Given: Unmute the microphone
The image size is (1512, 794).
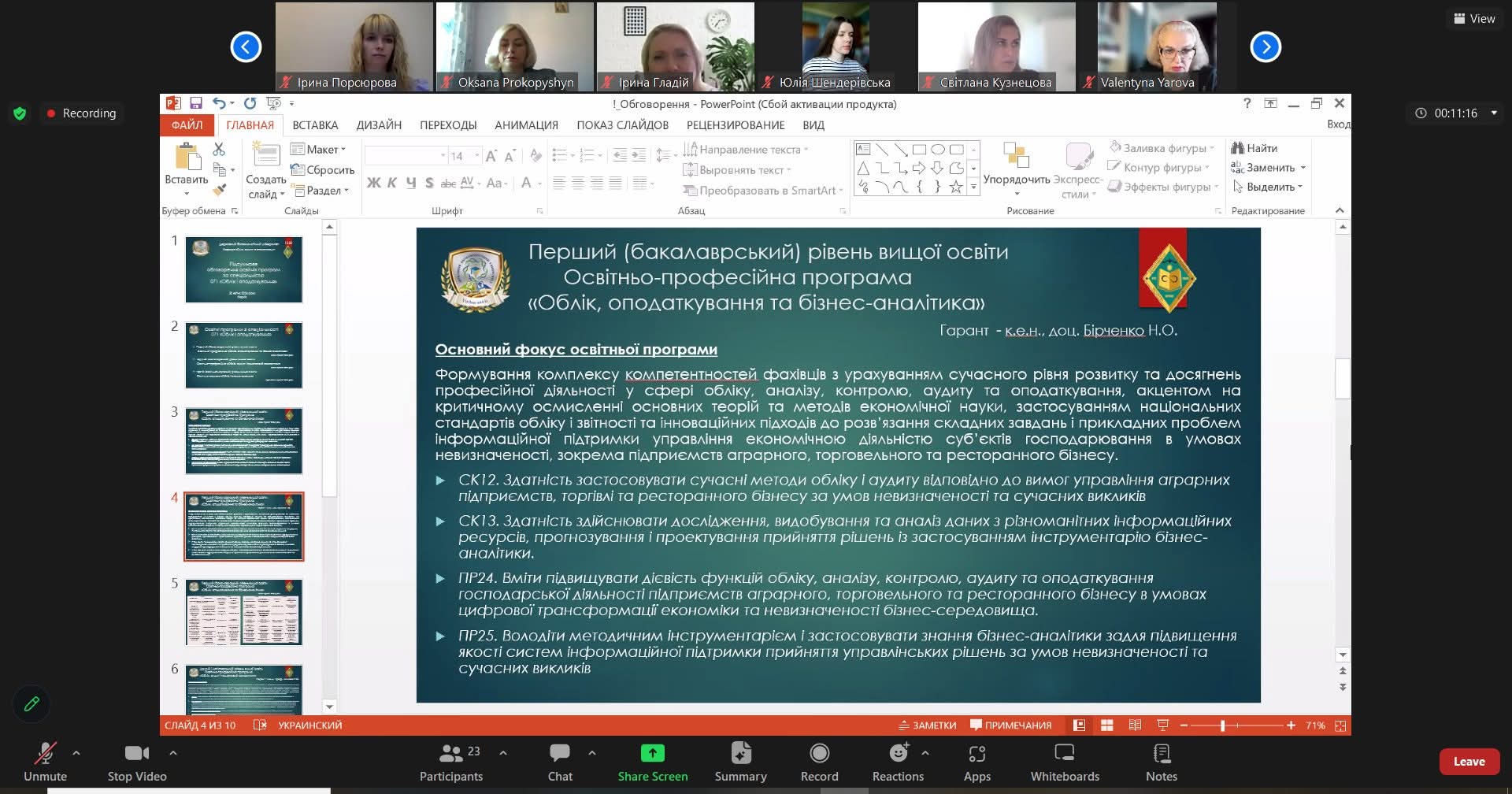Looking at the screenshot, I should 45,762.
